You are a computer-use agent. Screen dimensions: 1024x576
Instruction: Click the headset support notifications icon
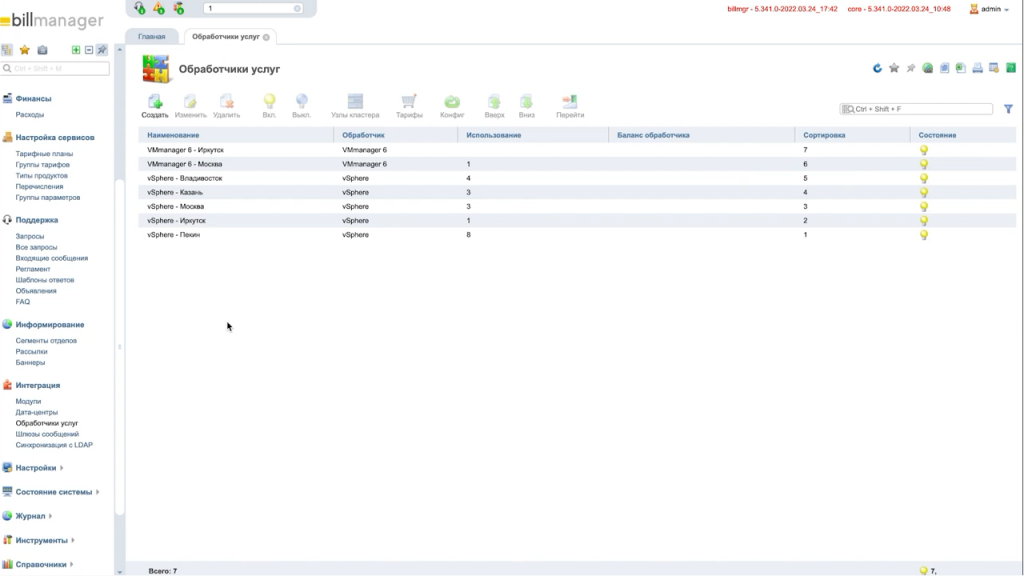click(x=139, y=8)
